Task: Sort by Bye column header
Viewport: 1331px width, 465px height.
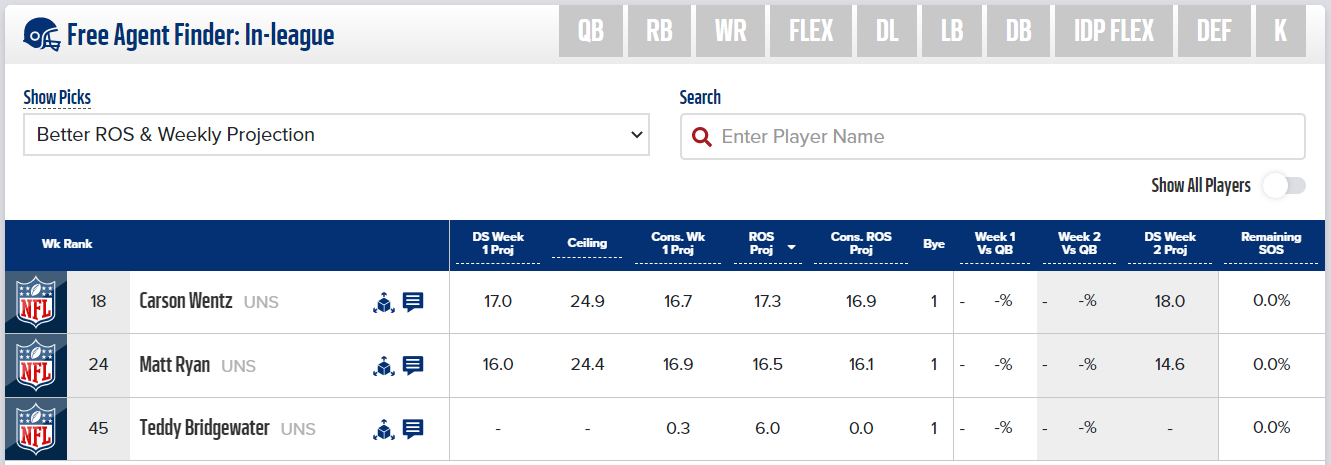Action: point(934,243)
